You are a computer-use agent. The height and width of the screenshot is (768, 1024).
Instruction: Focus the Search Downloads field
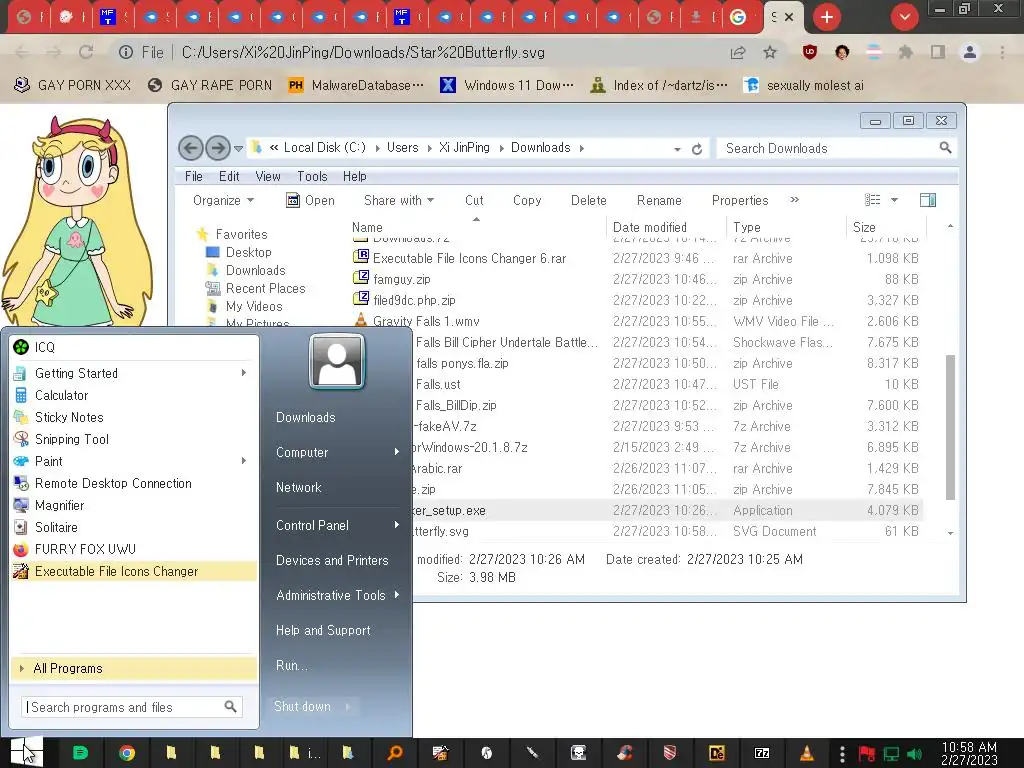tap(837, 148)
